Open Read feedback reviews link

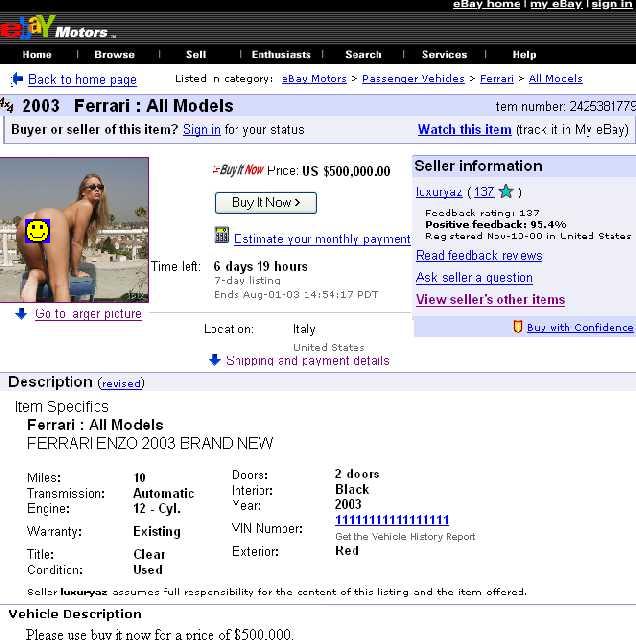pyautogui.click(x=479, y=256)
